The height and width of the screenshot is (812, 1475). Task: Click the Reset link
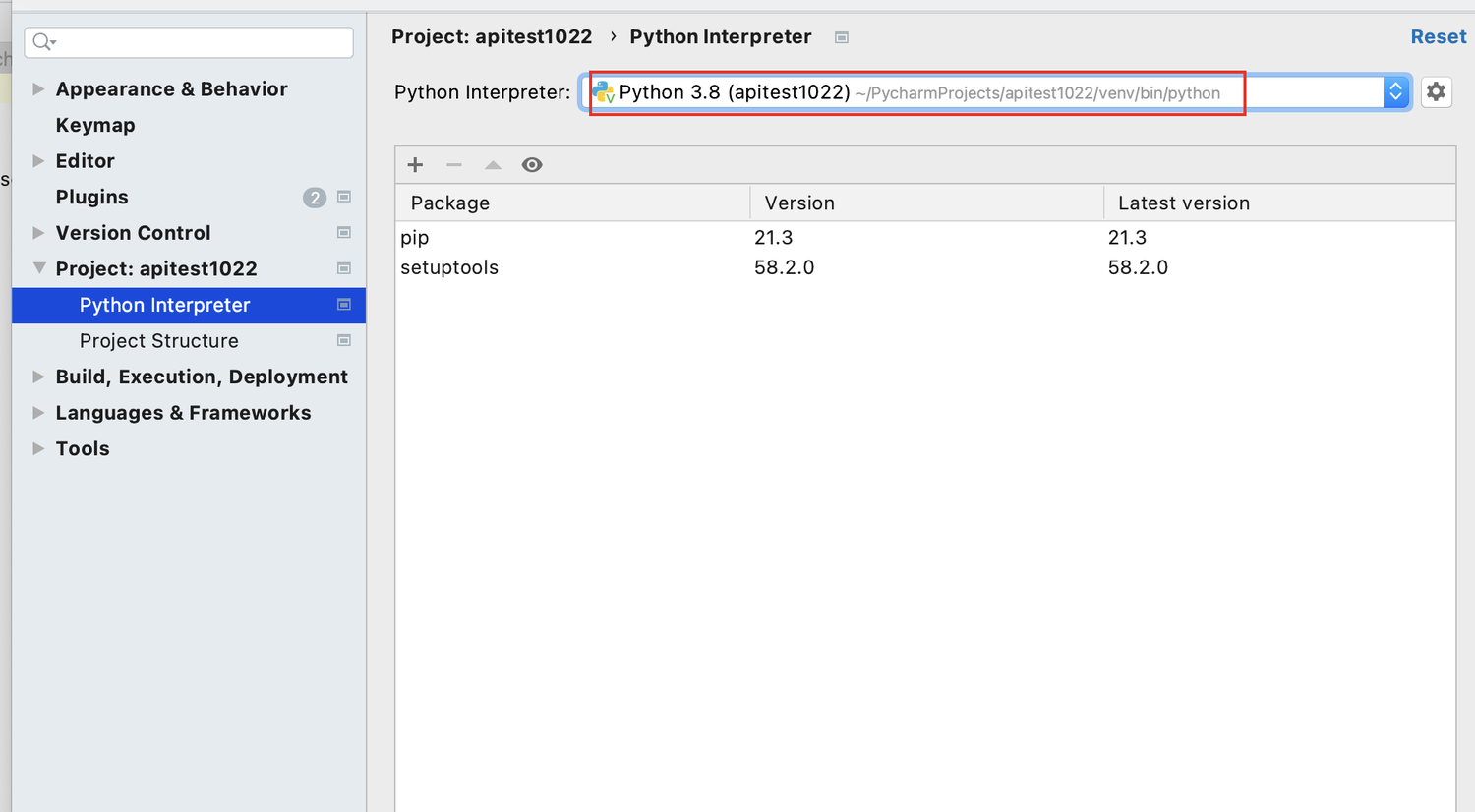(x=1438, y=36)
